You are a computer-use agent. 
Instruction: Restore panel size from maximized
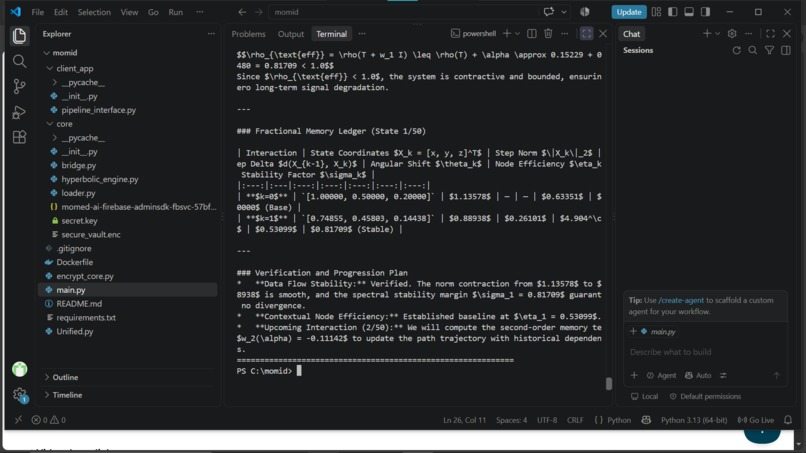(587, 34)
